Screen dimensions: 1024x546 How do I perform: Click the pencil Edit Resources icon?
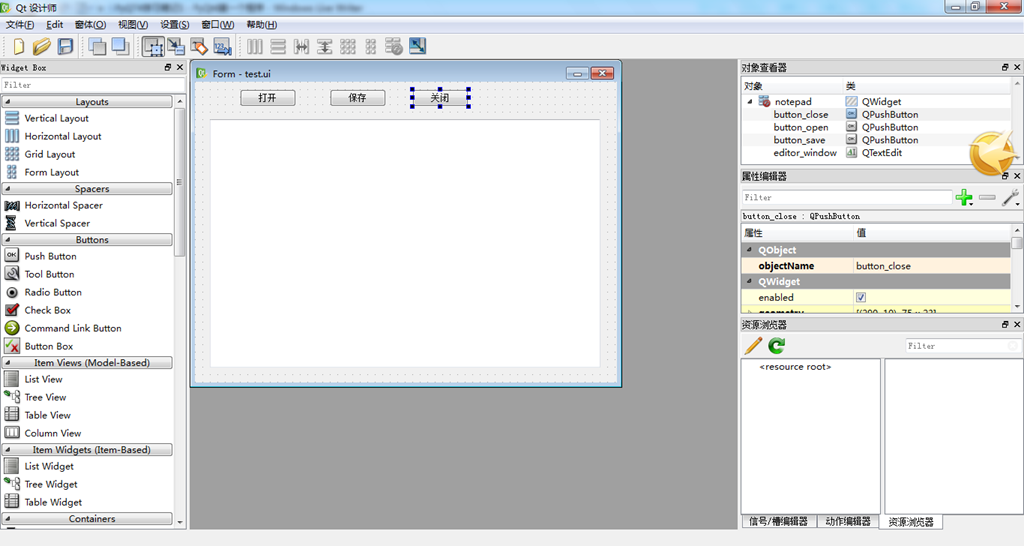[753, 345]
